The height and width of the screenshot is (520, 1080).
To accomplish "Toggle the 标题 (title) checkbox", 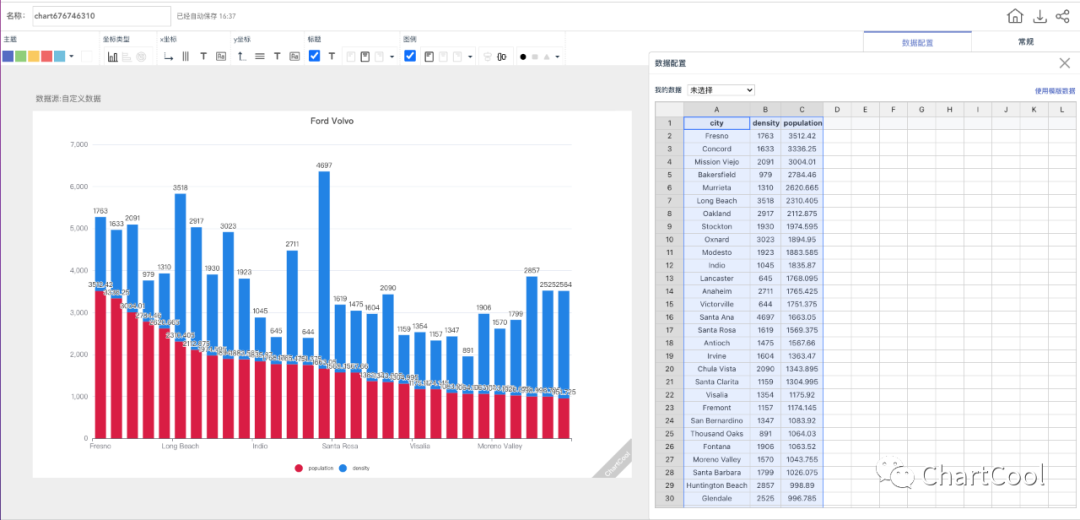I will coord(314,56).
